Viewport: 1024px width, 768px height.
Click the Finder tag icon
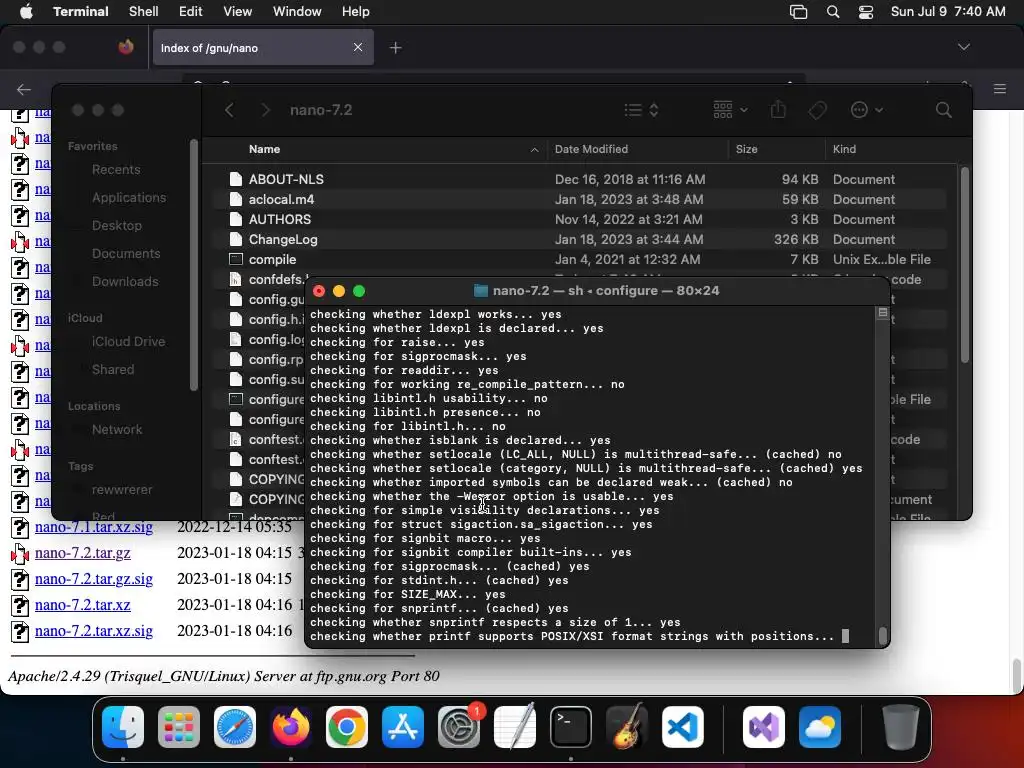pyautogui.click(x=818, y=110)
